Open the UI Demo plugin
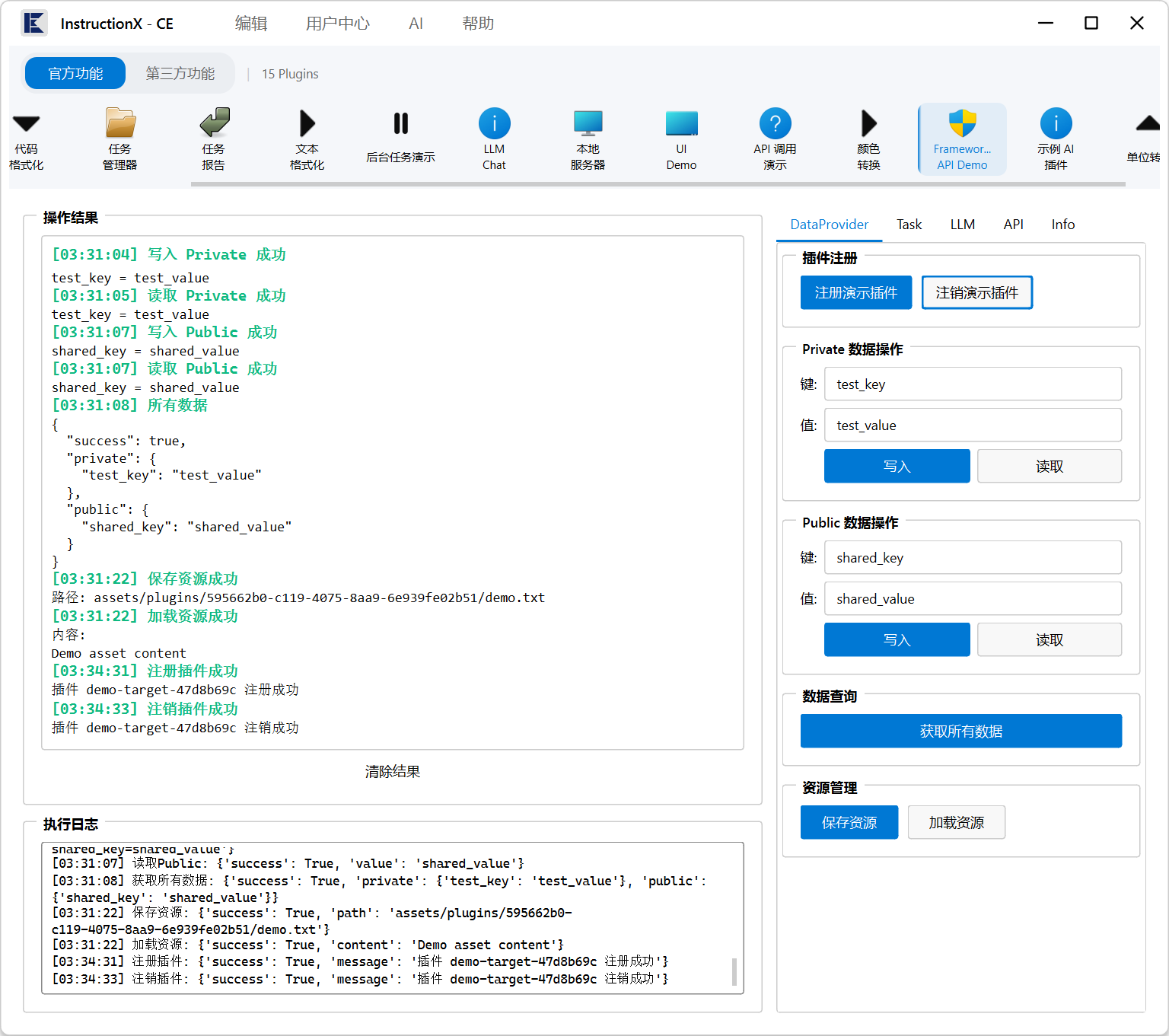This screenshot has height=1036, width=1169. click(682, 140)
